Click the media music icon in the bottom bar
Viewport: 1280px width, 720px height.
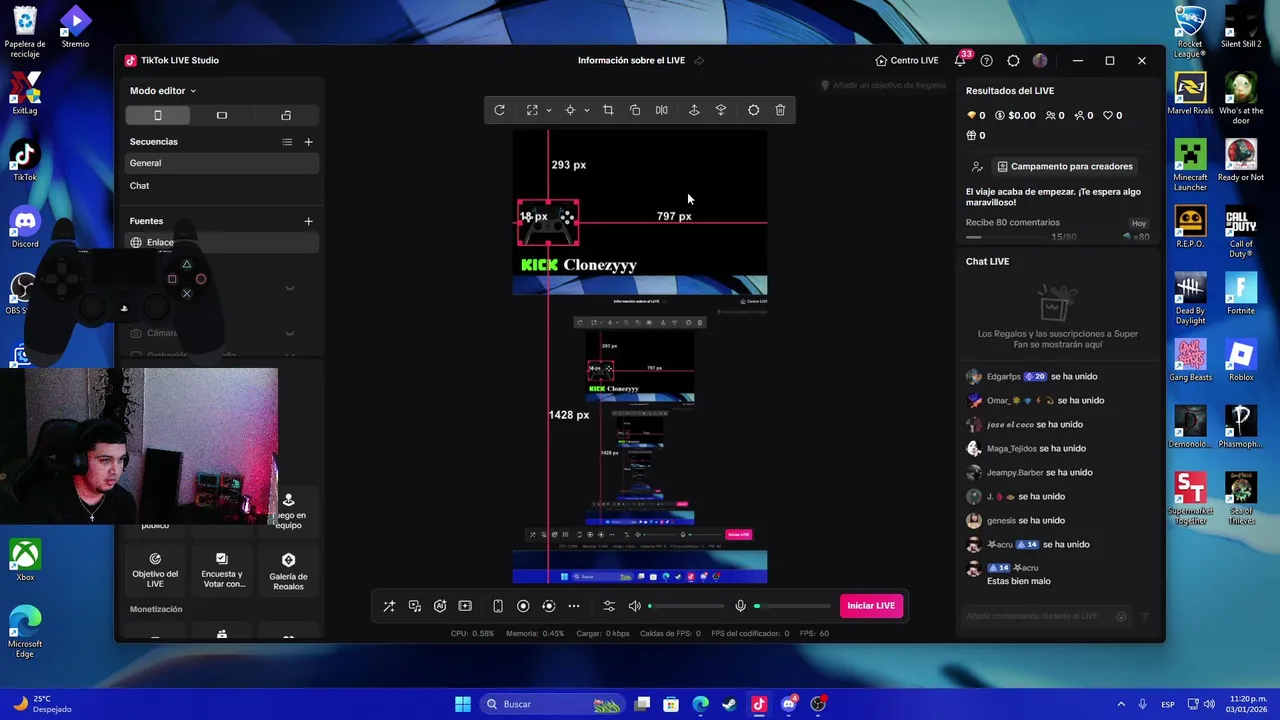pyautogui.click(x=415, y=606)
